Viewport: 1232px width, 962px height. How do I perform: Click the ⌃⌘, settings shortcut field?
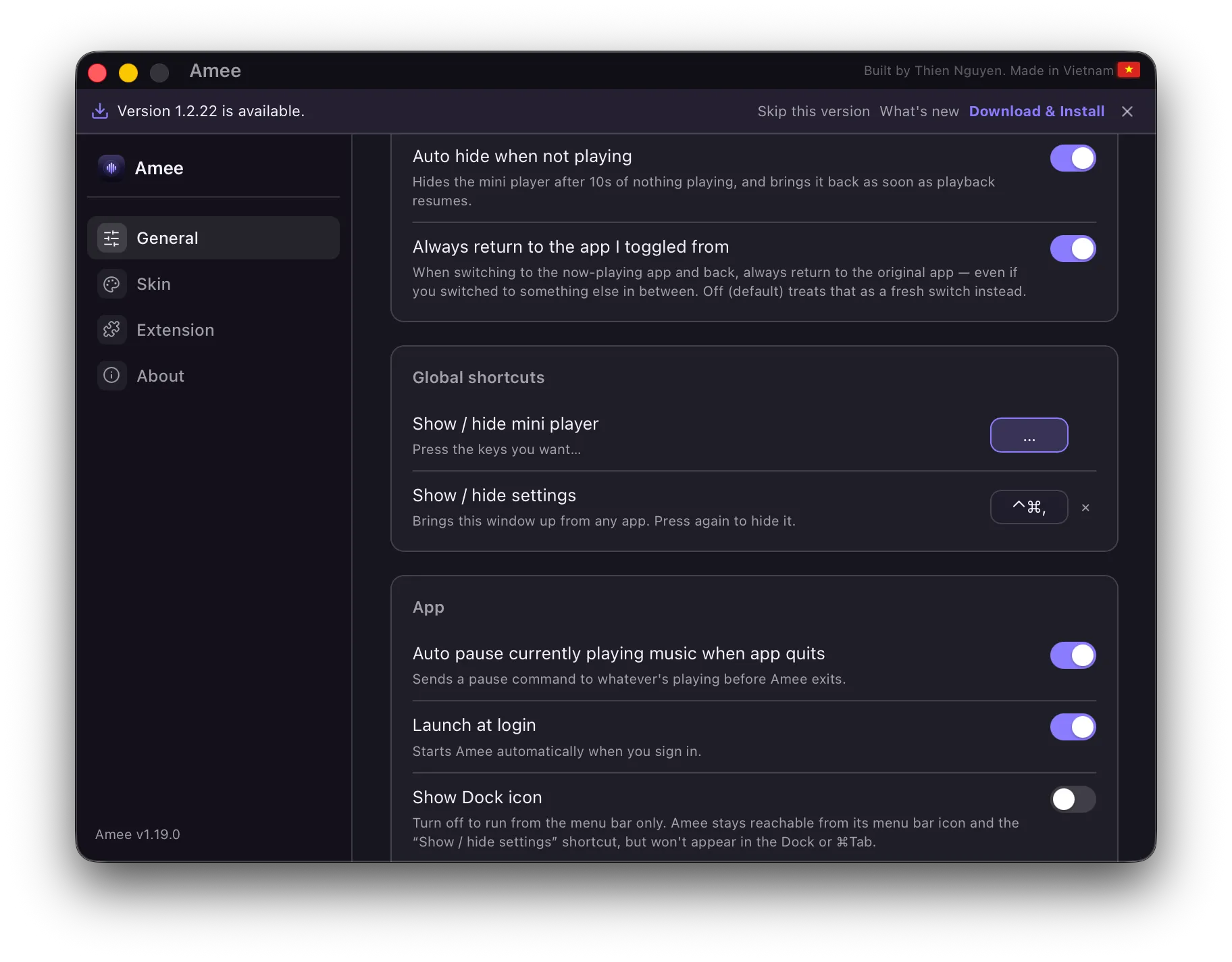[x=1029, y=507]
